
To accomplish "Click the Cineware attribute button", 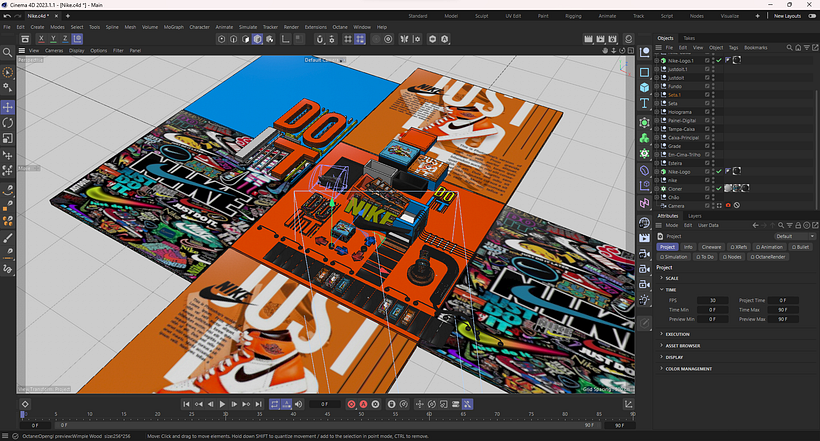I will point(711,246).
